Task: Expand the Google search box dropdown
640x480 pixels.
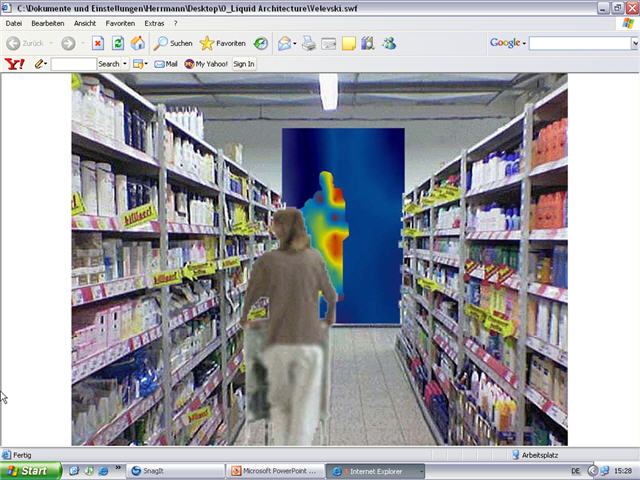Action: (x=635, y=43)
